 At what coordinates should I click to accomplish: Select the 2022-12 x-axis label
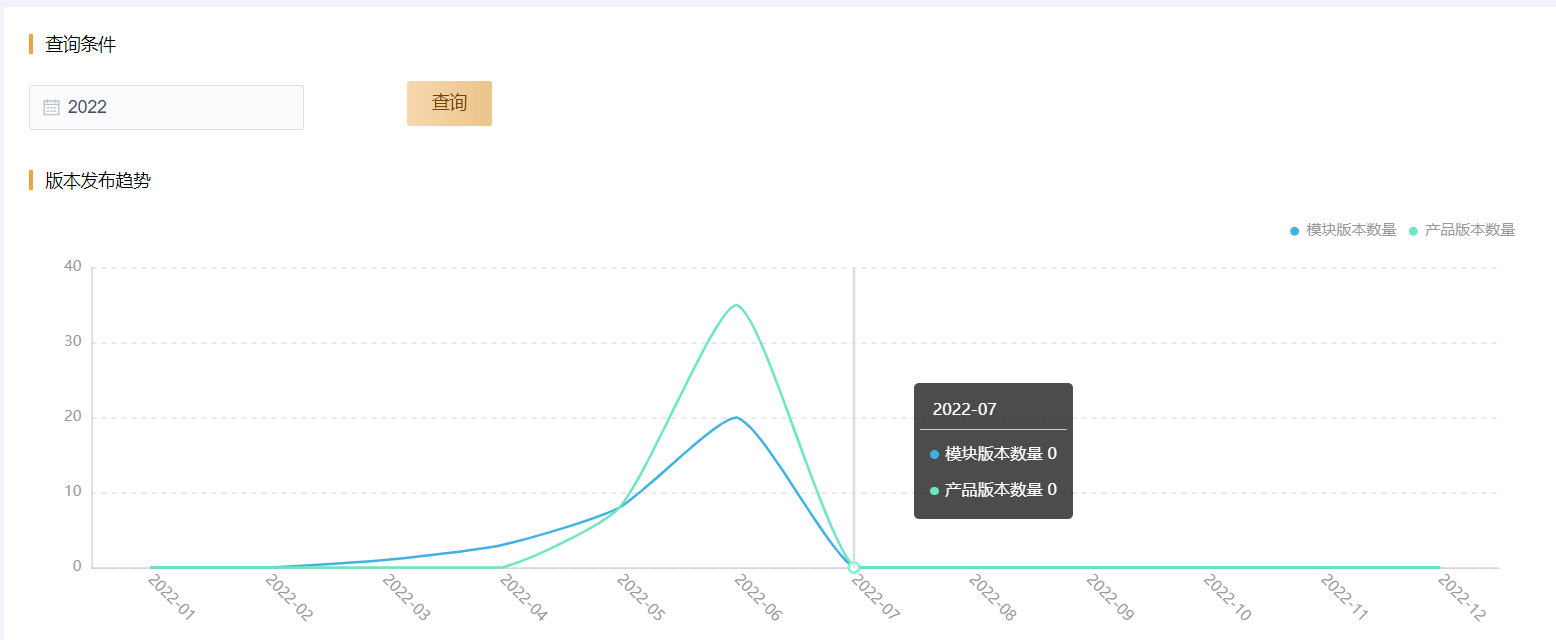[x=1460, y=598]
